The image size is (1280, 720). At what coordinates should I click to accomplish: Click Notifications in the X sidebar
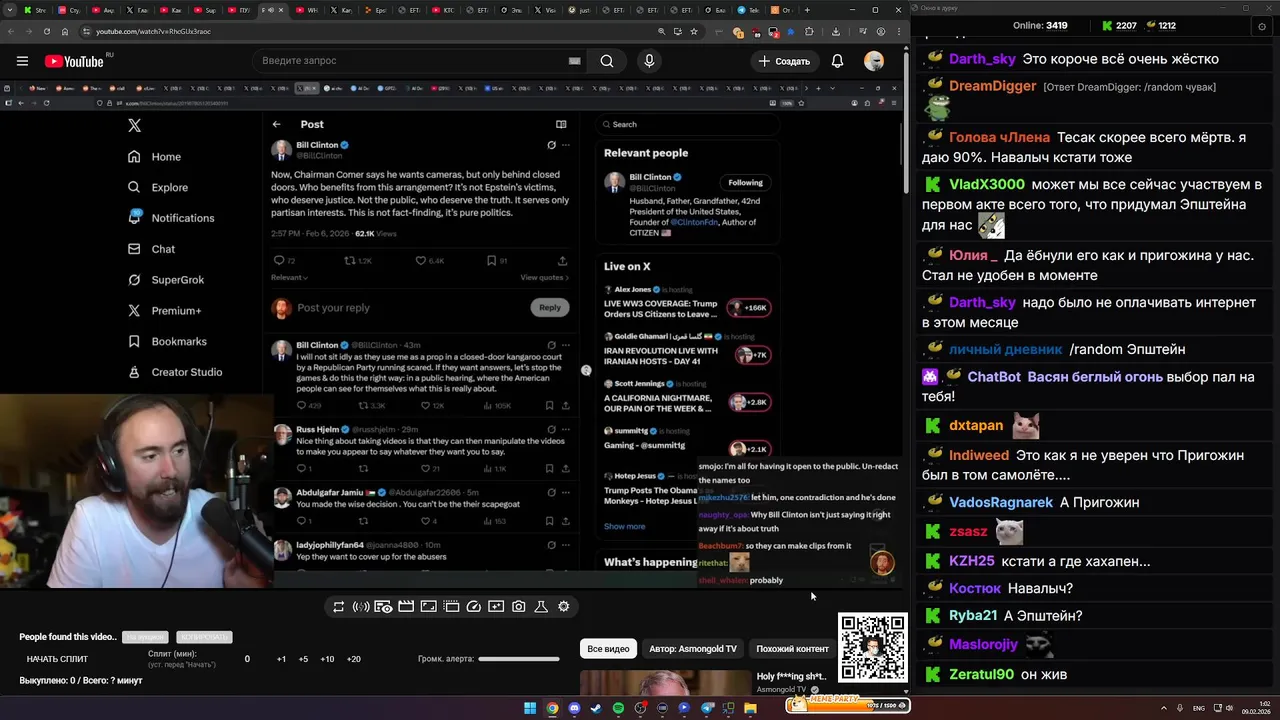pos(171,218)
